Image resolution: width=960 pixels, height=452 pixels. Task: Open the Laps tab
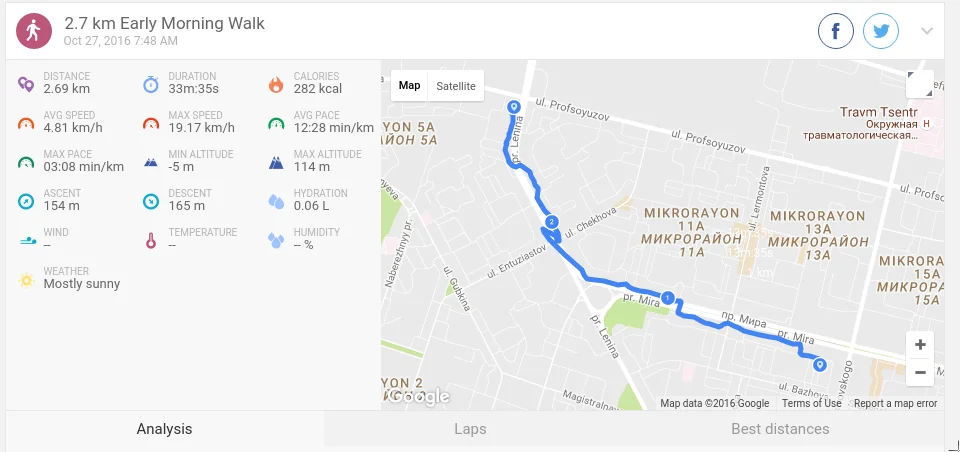coord(470,429)
